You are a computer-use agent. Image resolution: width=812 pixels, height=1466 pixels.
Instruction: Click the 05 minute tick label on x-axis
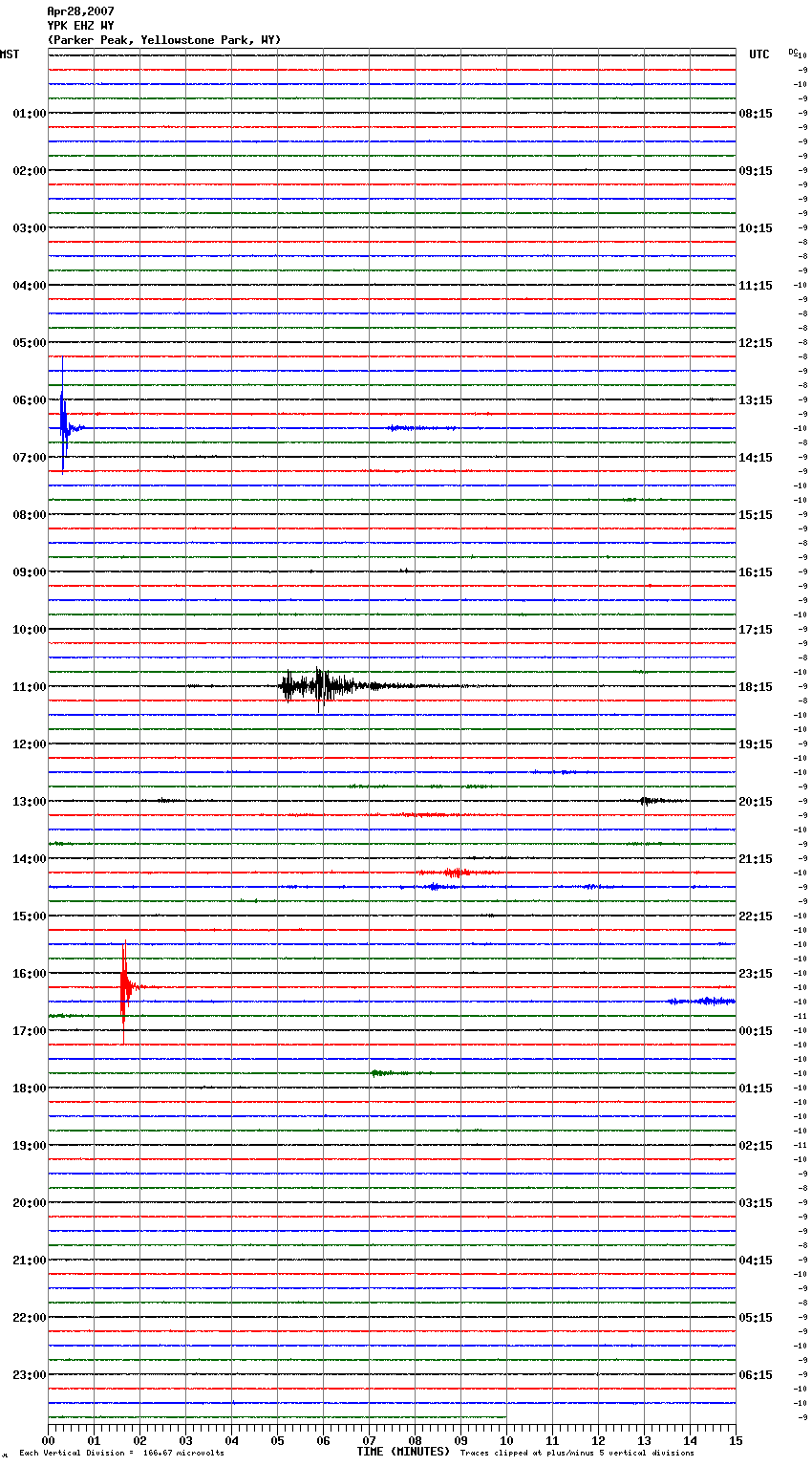click(277, 1440)
